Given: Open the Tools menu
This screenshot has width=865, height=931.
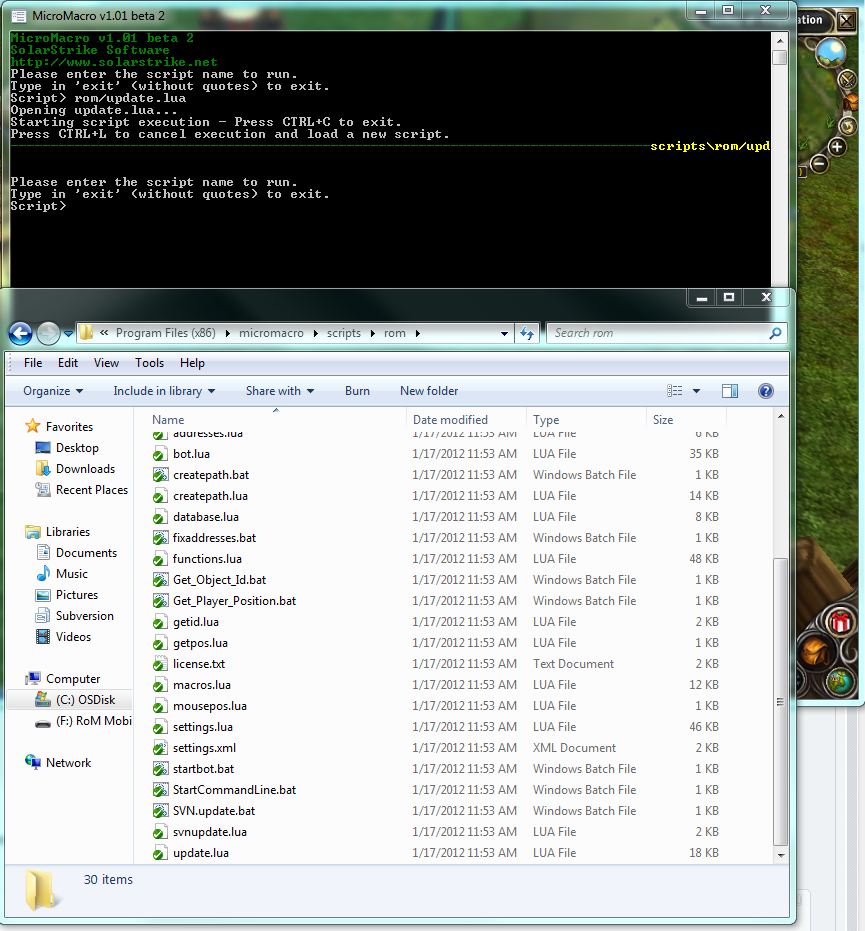Looking at the screenshot, I should pyautogui.click(x=149, y=363).
